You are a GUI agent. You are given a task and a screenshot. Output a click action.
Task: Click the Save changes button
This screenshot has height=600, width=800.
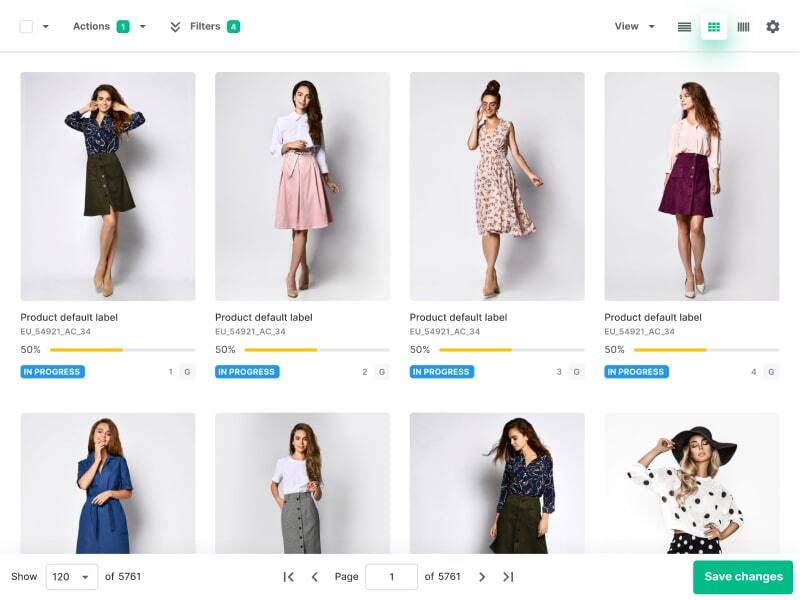[x=743, y=577]
